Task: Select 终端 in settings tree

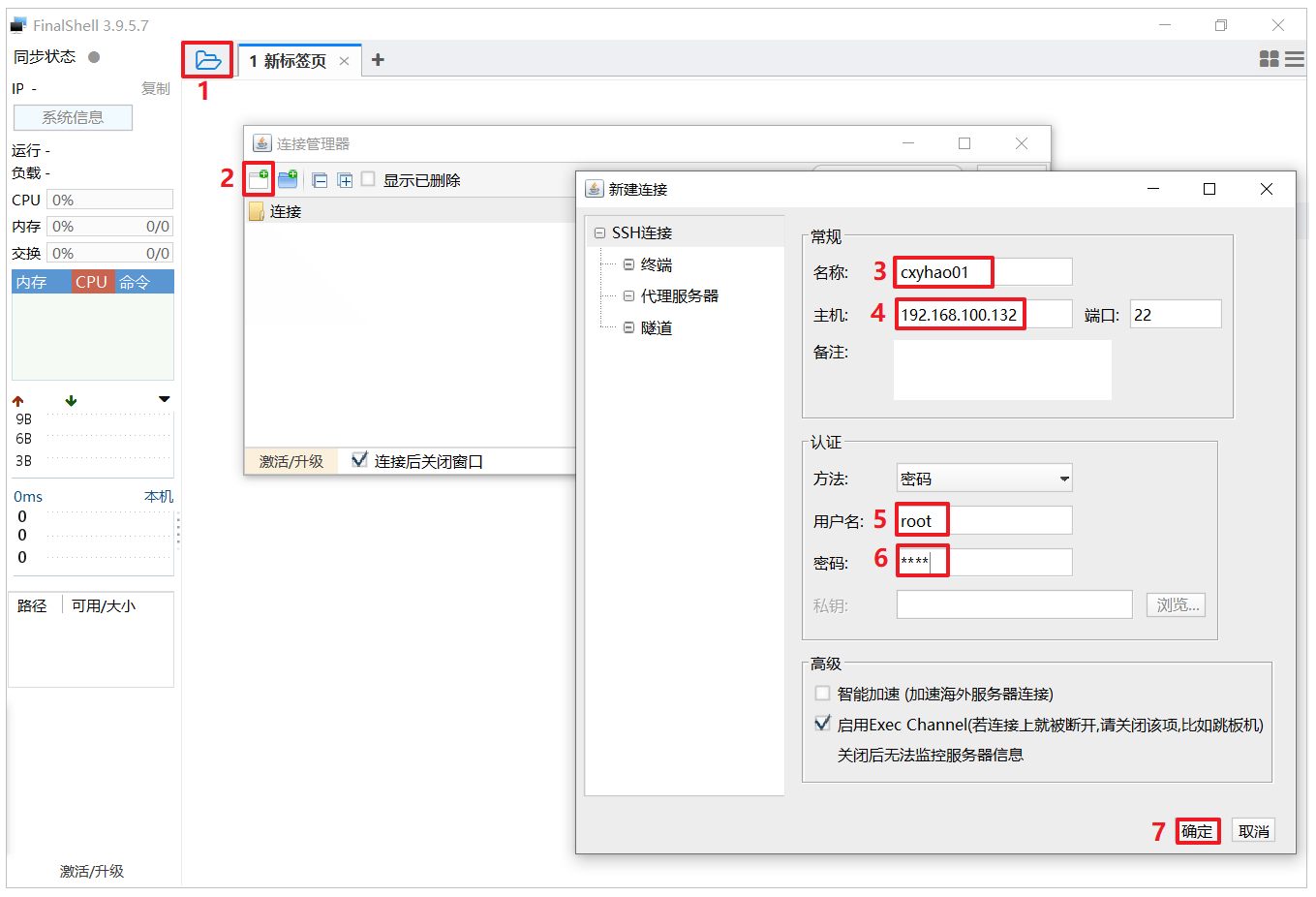Action: point(656,264)
